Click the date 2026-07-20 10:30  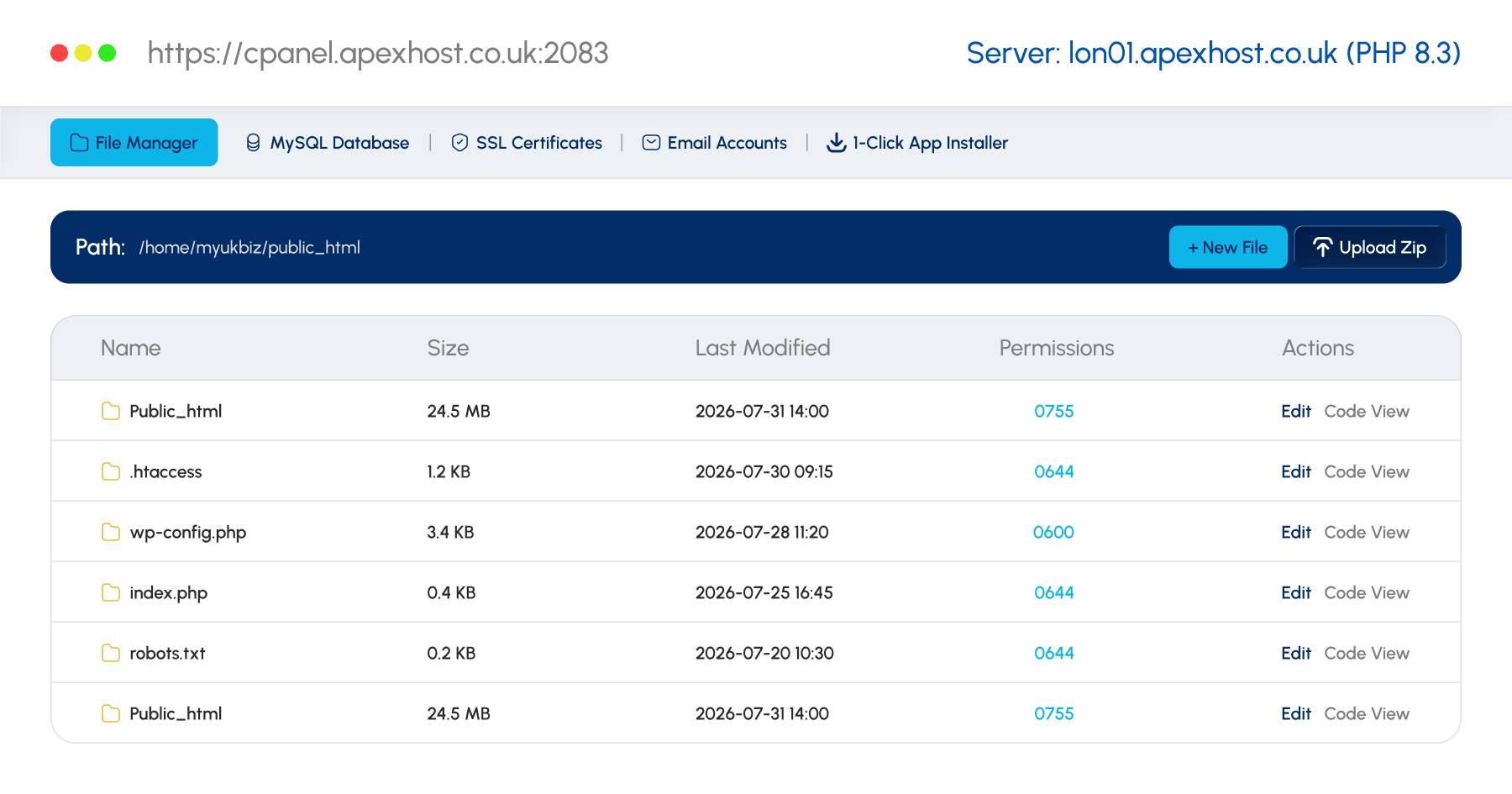764,653
